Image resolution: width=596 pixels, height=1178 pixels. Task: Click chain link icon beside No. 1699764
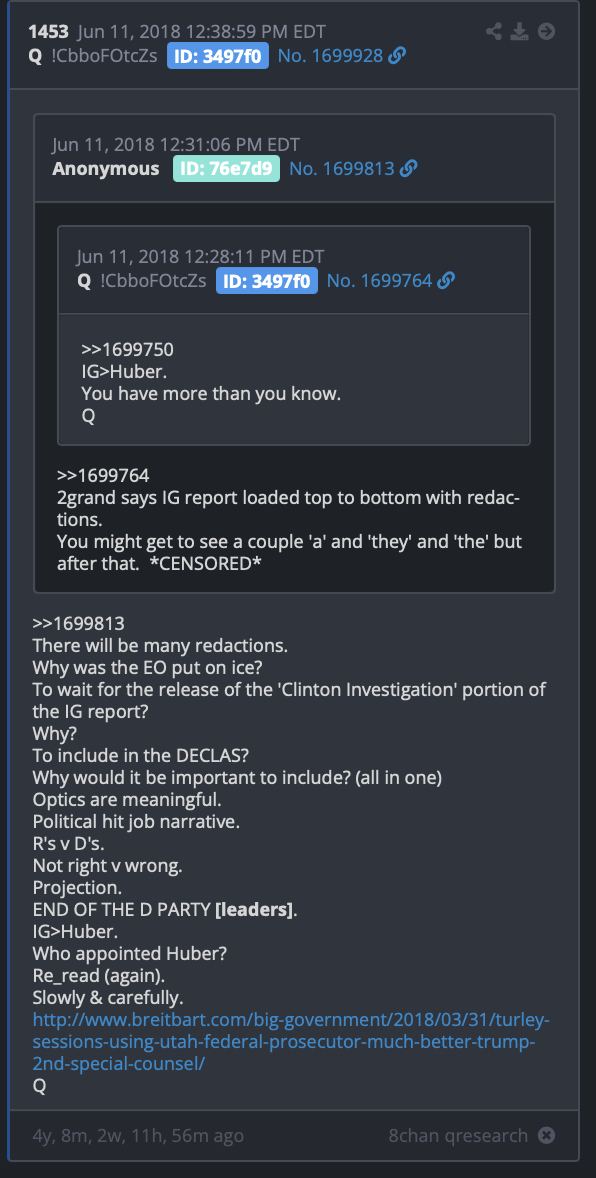(x=446, y=281)
